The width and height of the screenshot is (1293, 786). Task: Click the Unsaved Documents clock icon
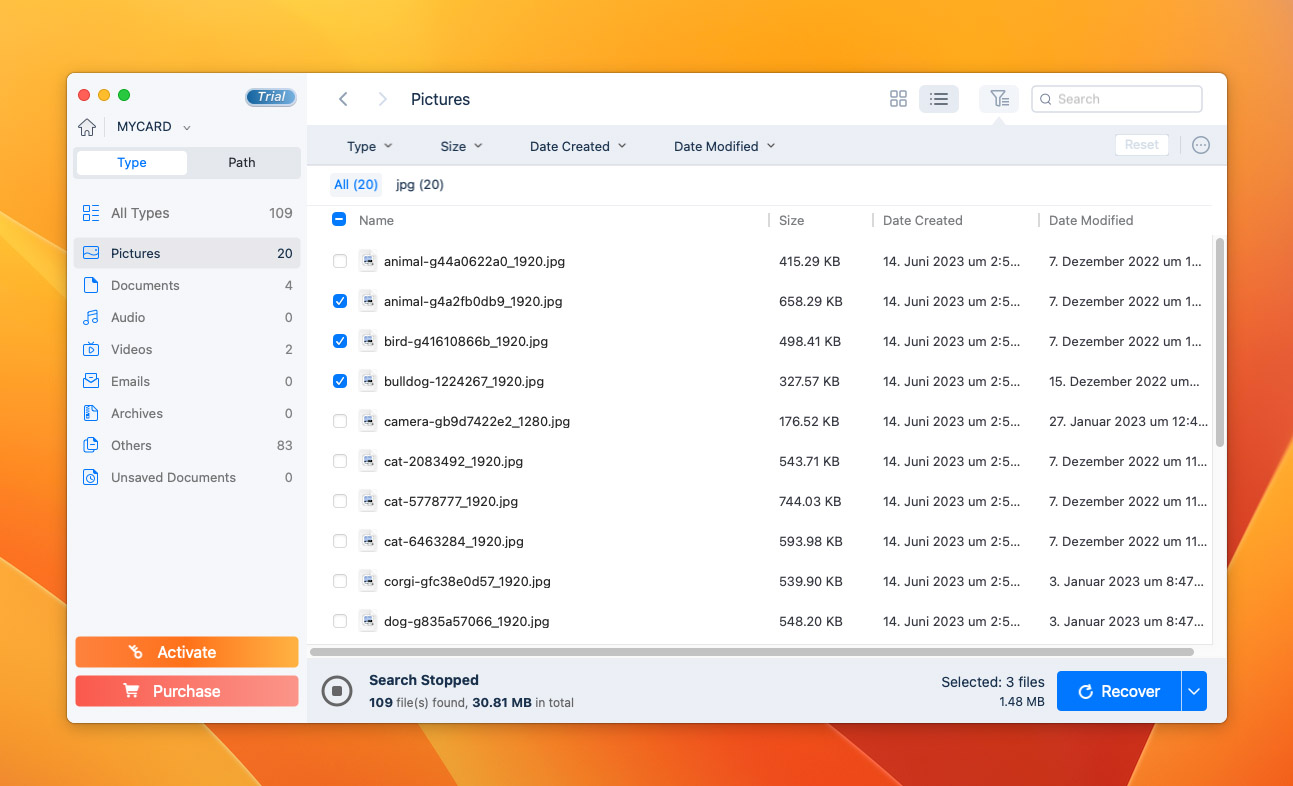tap(91, 477)
